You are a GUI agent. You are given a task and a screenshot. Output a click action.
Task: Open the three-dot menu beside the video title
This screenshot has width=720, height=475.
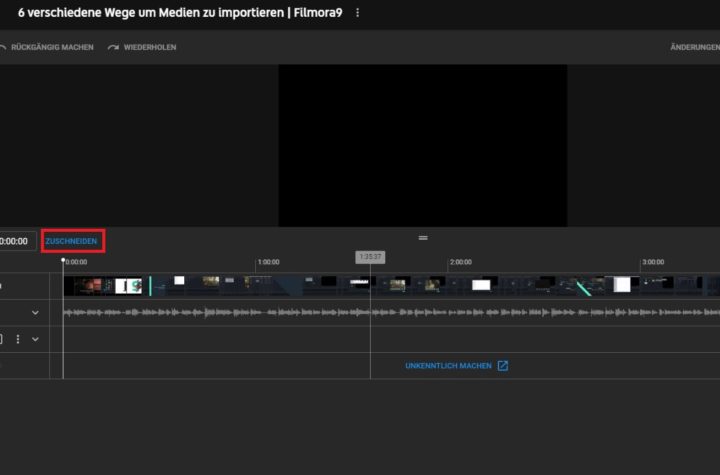click(357, 13)
